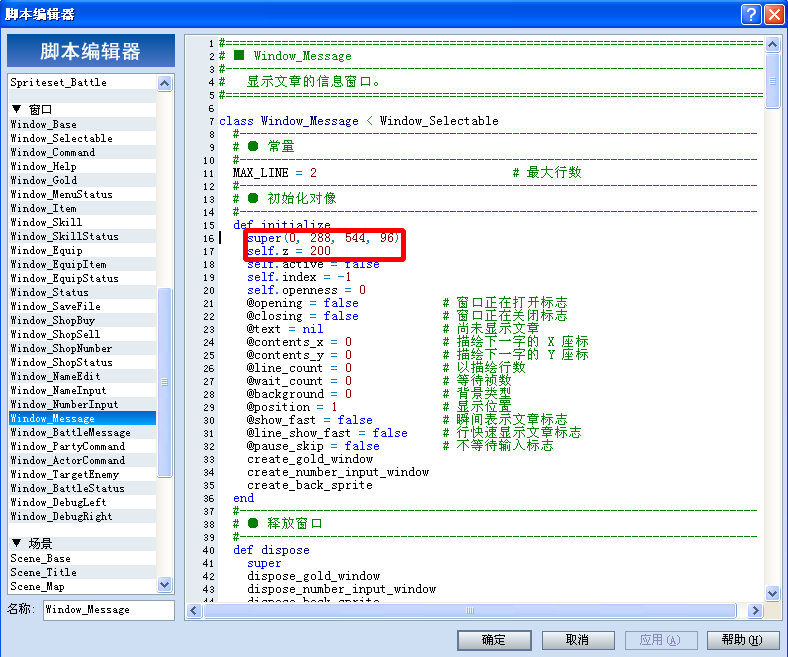Click code editor vertical scroll up arrow
The image size is (788, 657).
pyautogui.click(x=772, y=45)
